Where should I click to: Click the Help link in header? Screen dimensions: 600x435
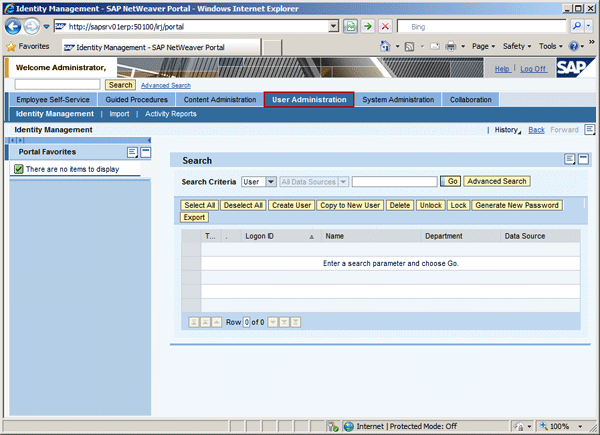pos(502,69)
